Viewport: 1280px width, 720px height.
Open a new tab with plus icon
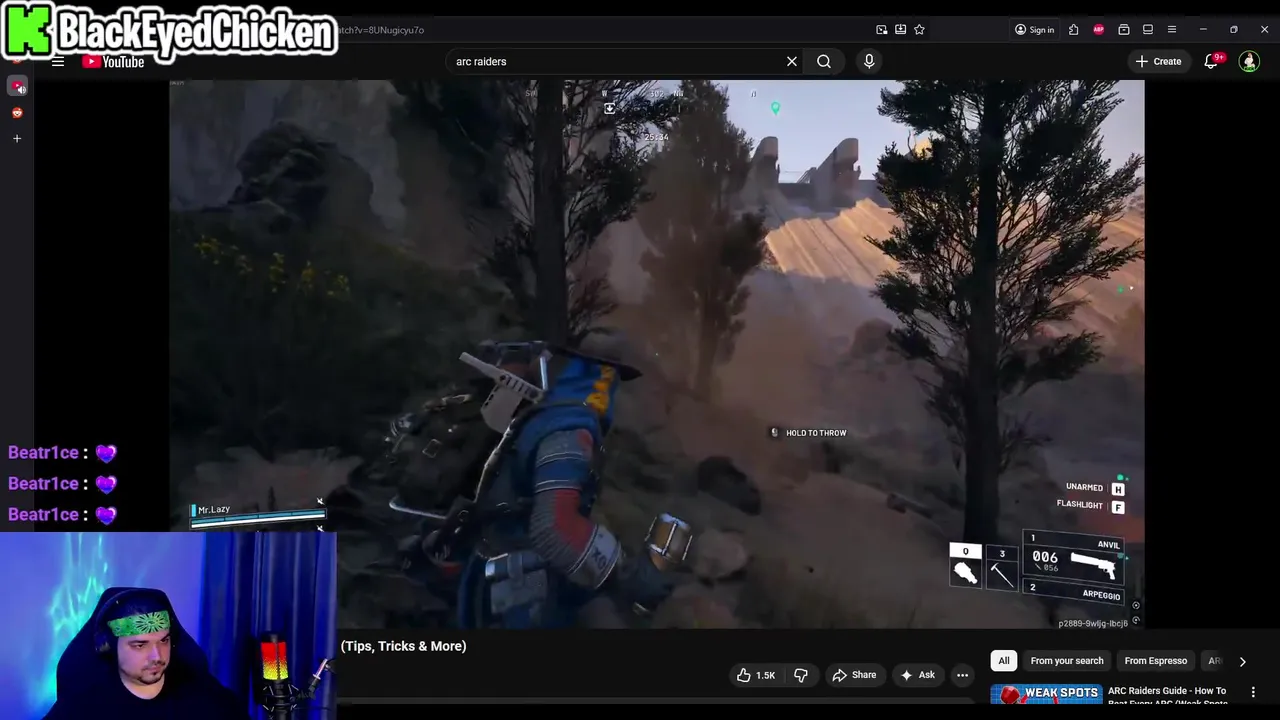point(17,138)
